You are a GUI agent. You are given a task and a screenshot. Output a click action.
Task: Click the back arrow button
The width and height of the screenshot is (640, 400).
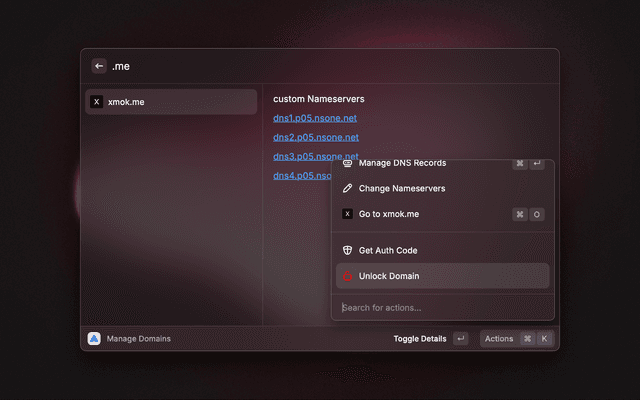coord(99,66)
